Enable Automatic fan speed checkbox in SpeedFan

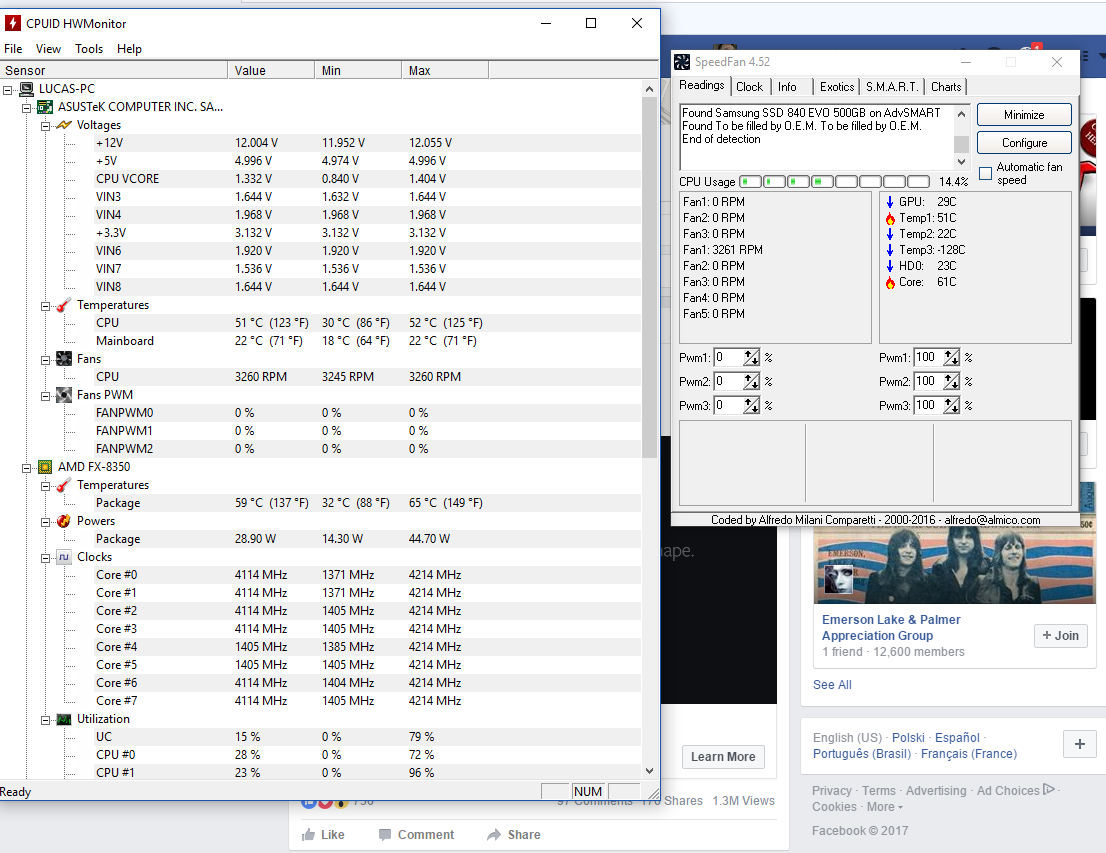(x=985, y=174)
